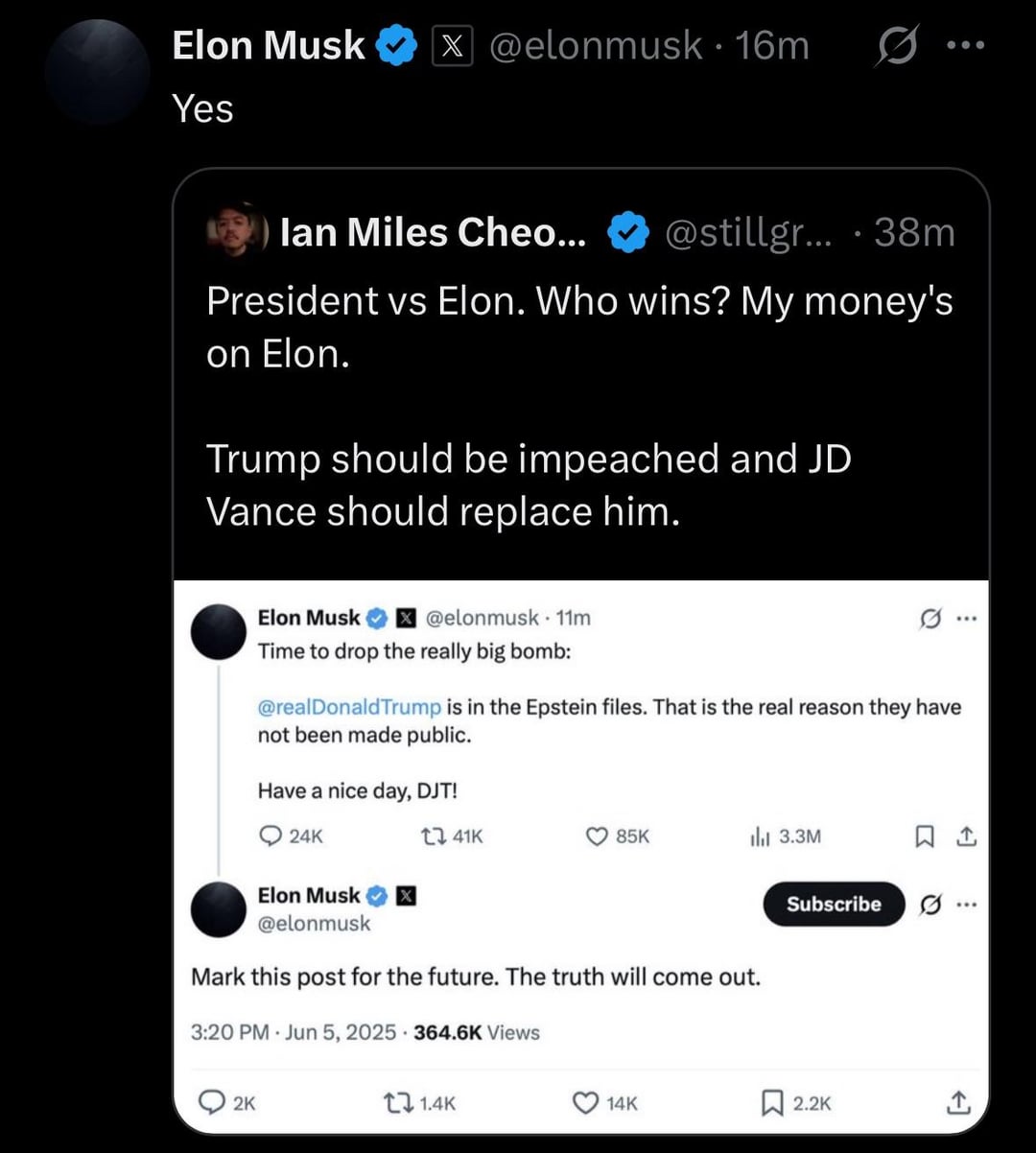Open more options next to Subscribe button
1036x1153 pixels.
(966, 904)
